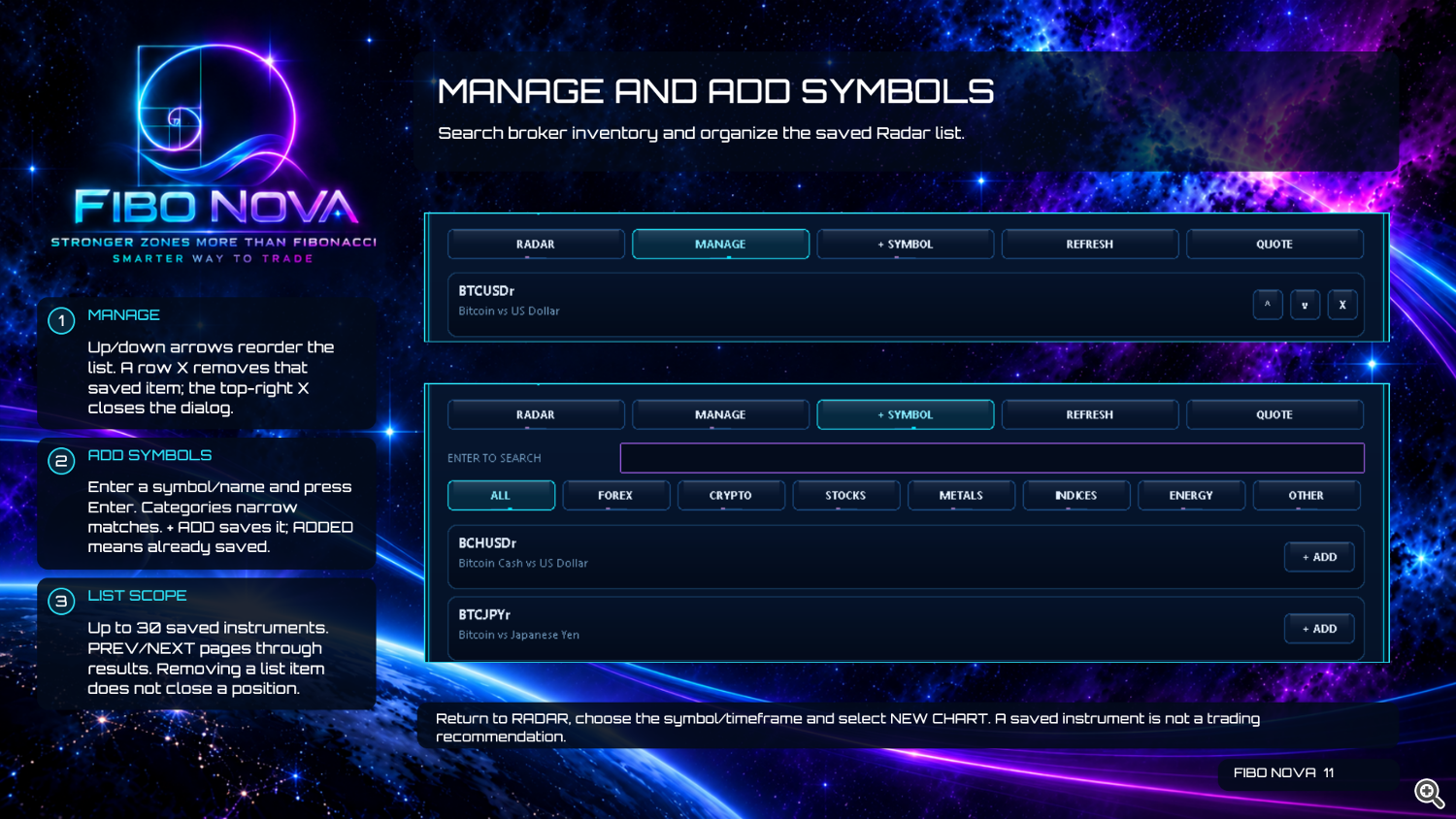Click the 'LIST SCOPE' section title
The image size is (1456, 819).
coord(137,596)
